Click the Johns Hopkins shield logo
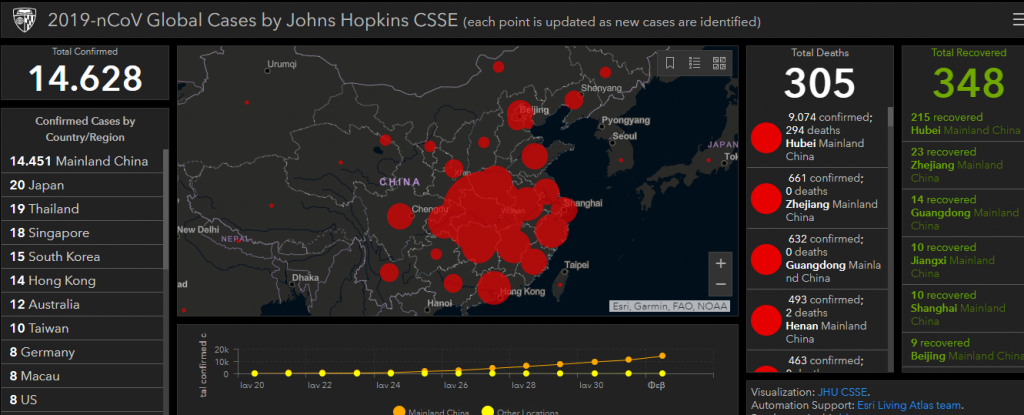1024x415 pixels. coord(21,20)
